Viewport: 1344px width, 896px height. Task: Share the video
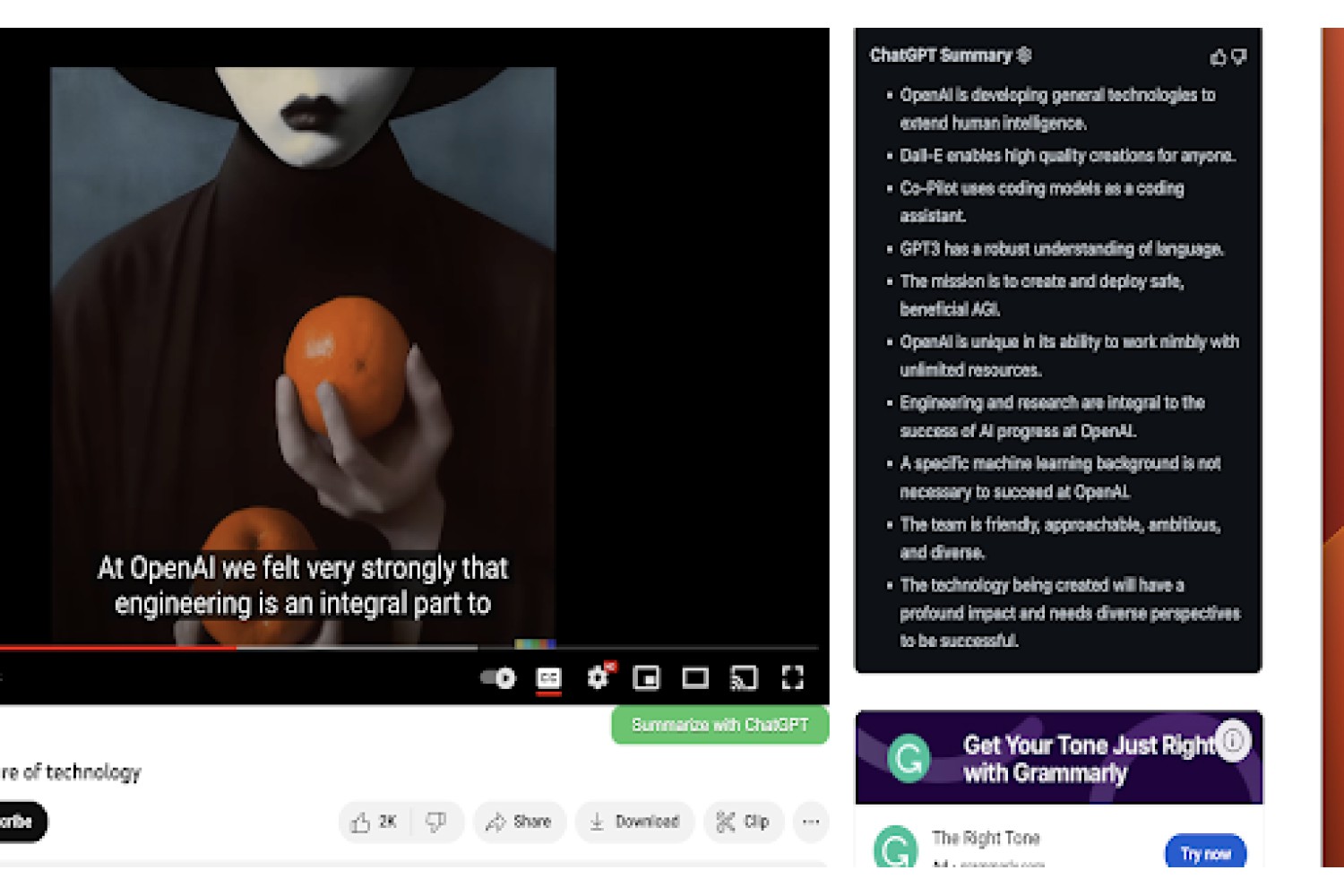click(x=519, y=822)
